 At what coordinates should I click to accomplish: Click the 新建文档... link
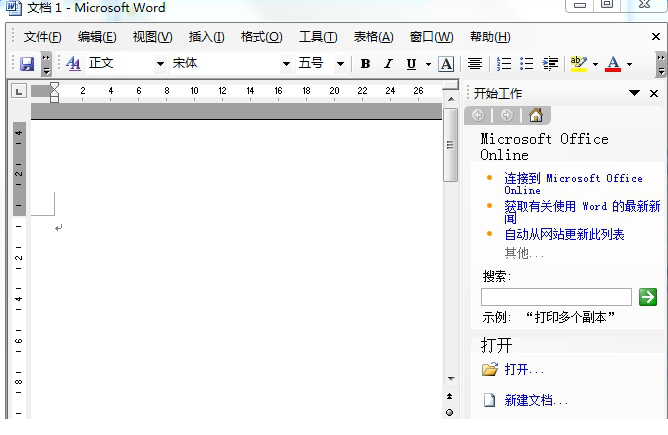(x=536, y=400)
